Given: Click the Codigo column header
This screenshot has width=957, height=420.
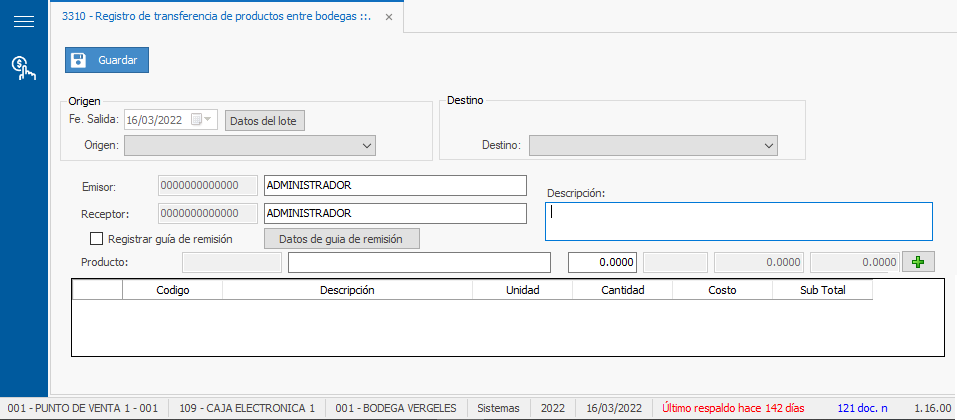Looking at the screenshot, I should [x=173, y=290].
